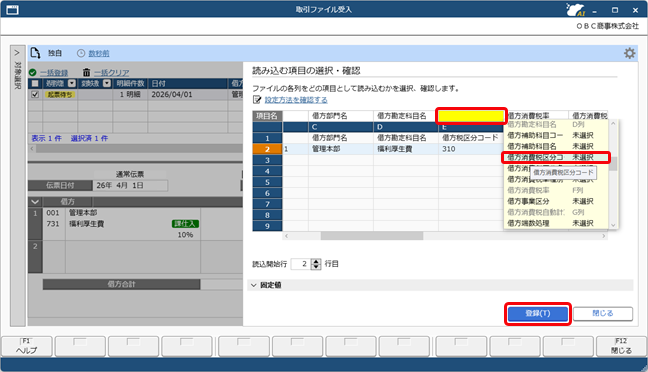Viewport: 648px width, 372px height.
Task: Click the 閉じる button beside 登録(T)
Action: click(603, 314)
